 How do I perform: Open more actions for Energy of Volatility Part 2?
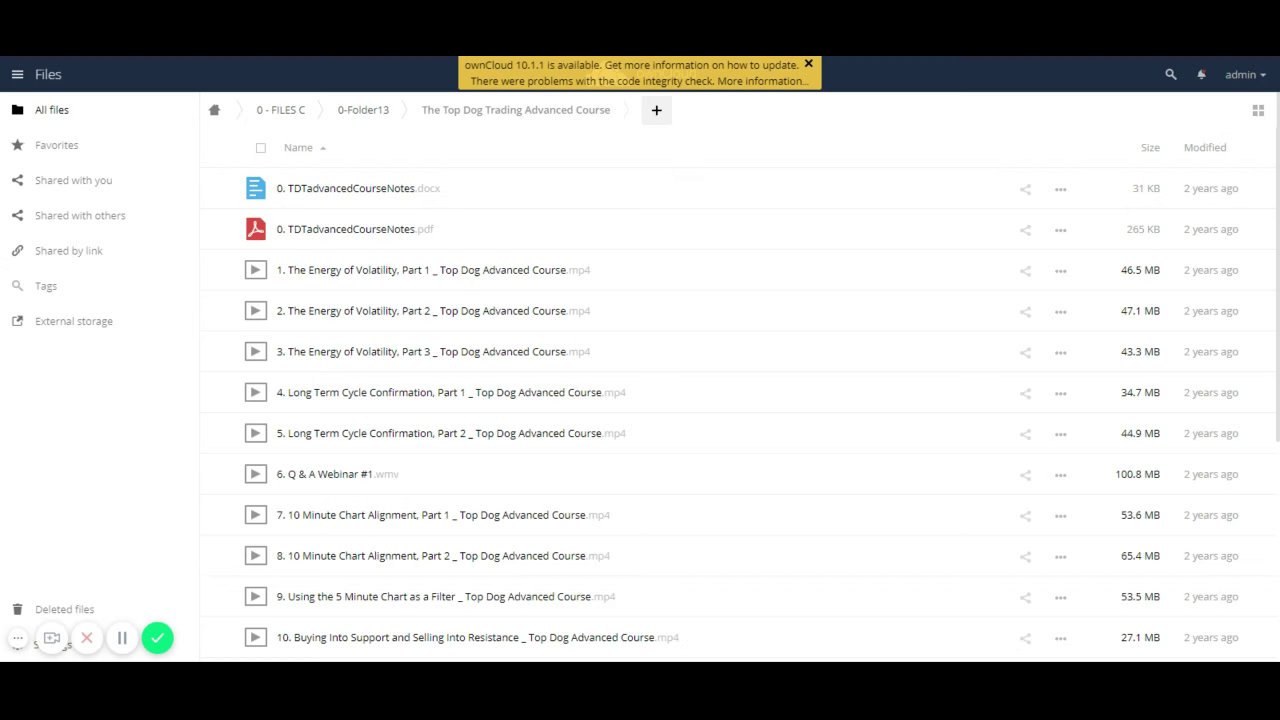point(1060,312)
